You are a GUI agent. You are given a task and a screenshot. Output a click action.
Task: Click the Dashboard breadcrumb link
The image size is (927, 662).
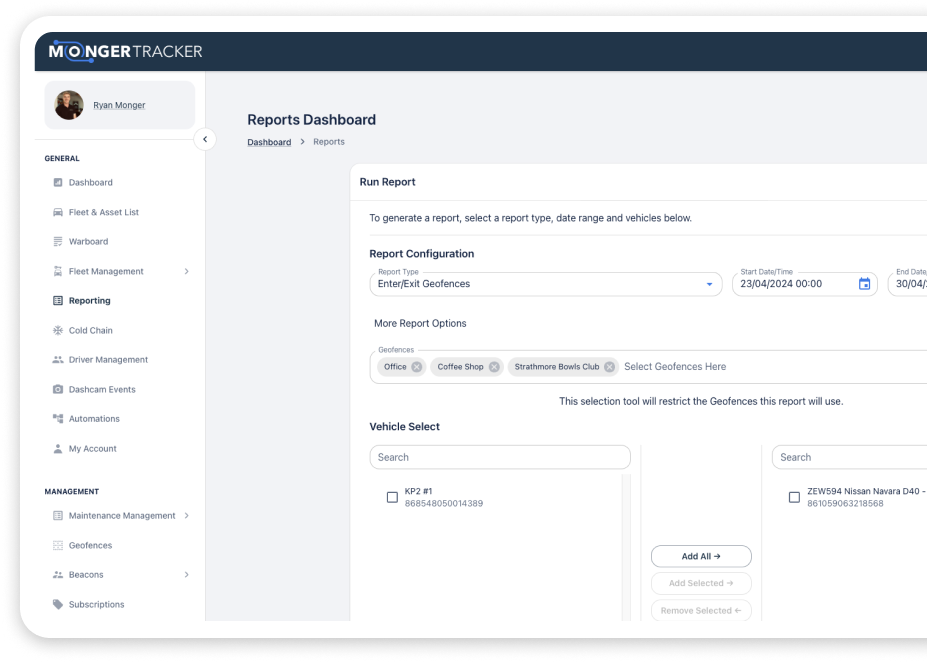click(269, 142)
